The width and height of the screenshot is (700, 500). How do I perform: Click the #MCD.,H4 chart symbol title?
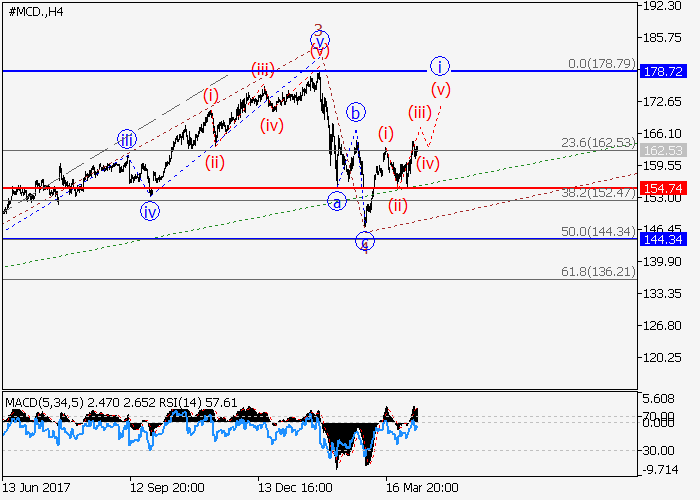[36, 12]
